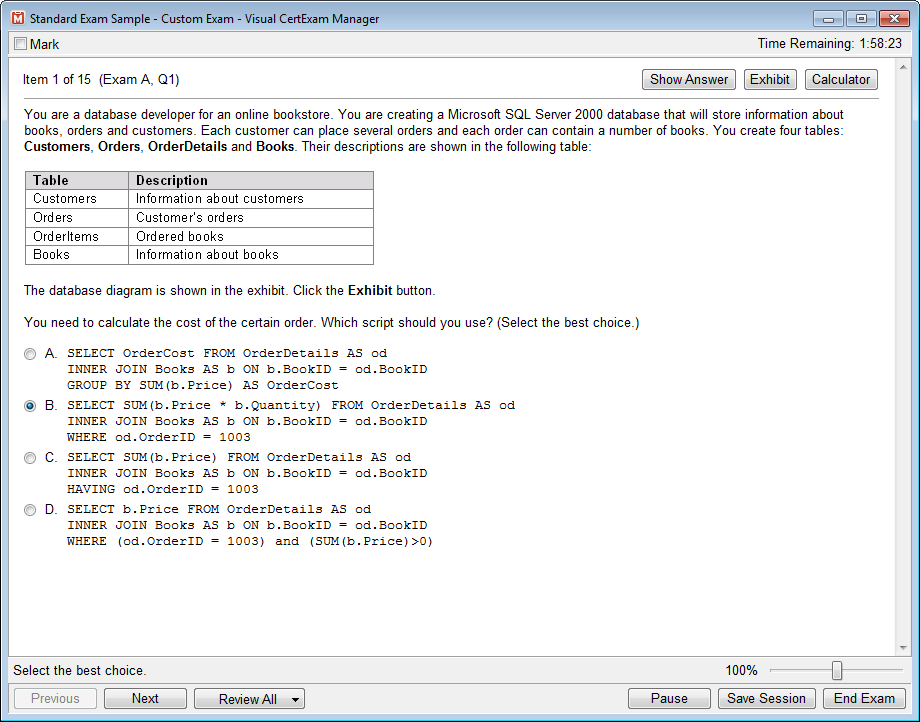The width and height of the screenshot is (920, 722).
Task: Tick the Mark checkbox
Action: tap(21, 44)
